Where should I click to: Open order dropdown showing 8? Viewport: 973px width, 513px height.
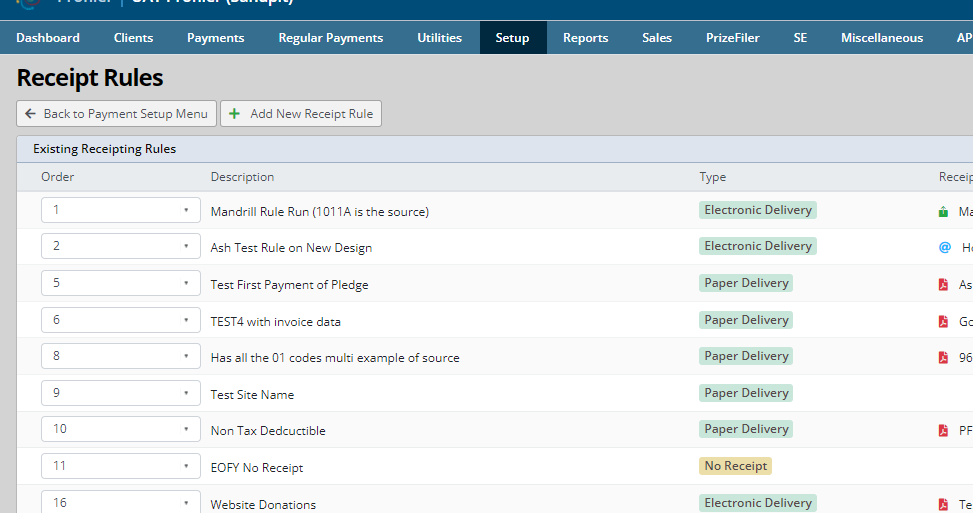click(x=121, y=355)
